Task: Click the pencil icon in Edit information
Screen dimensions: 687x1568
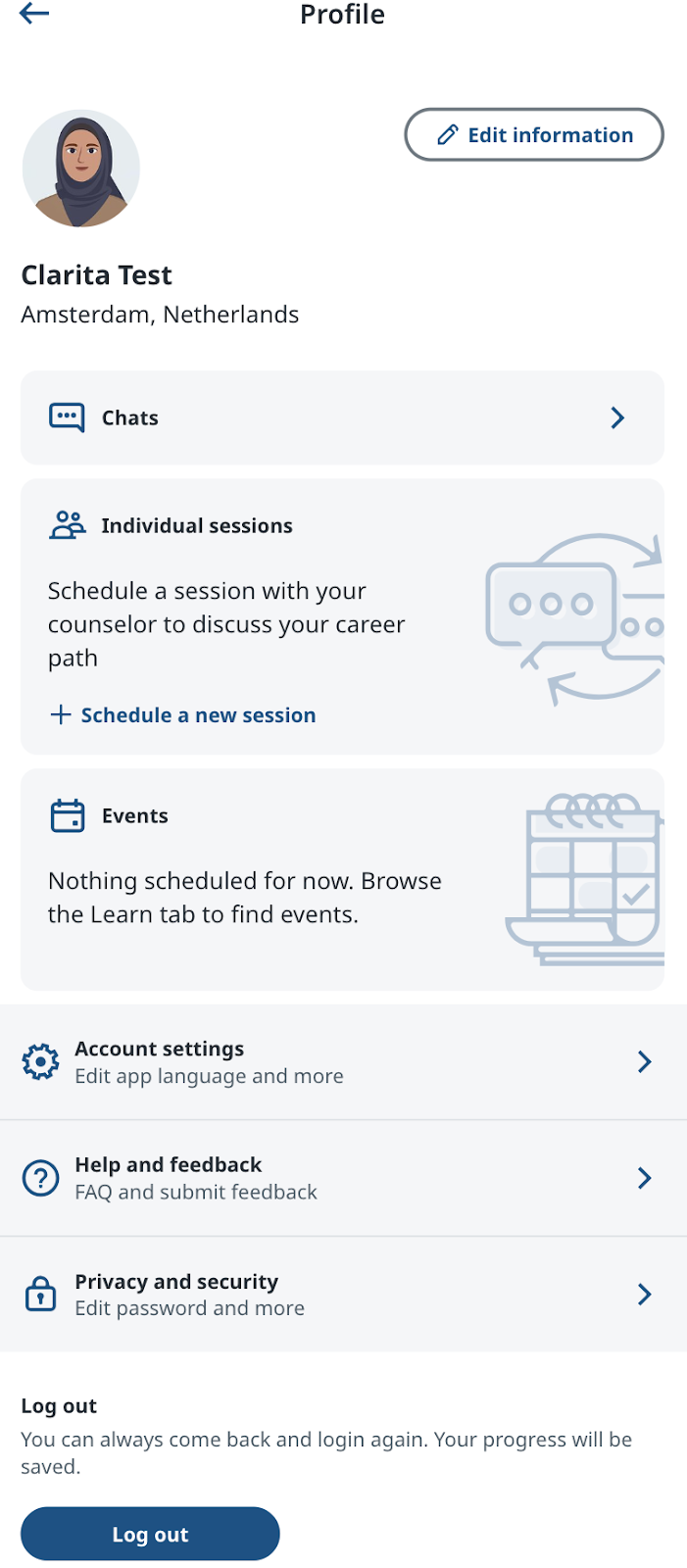Action: 447,135
